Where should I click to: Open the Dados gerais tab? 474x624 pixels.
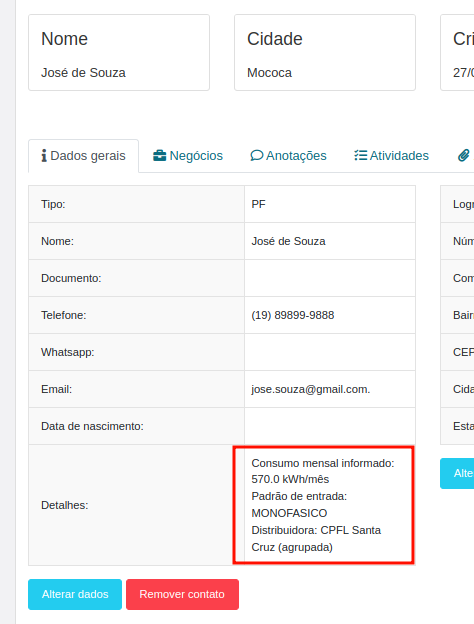coord(83,156)
